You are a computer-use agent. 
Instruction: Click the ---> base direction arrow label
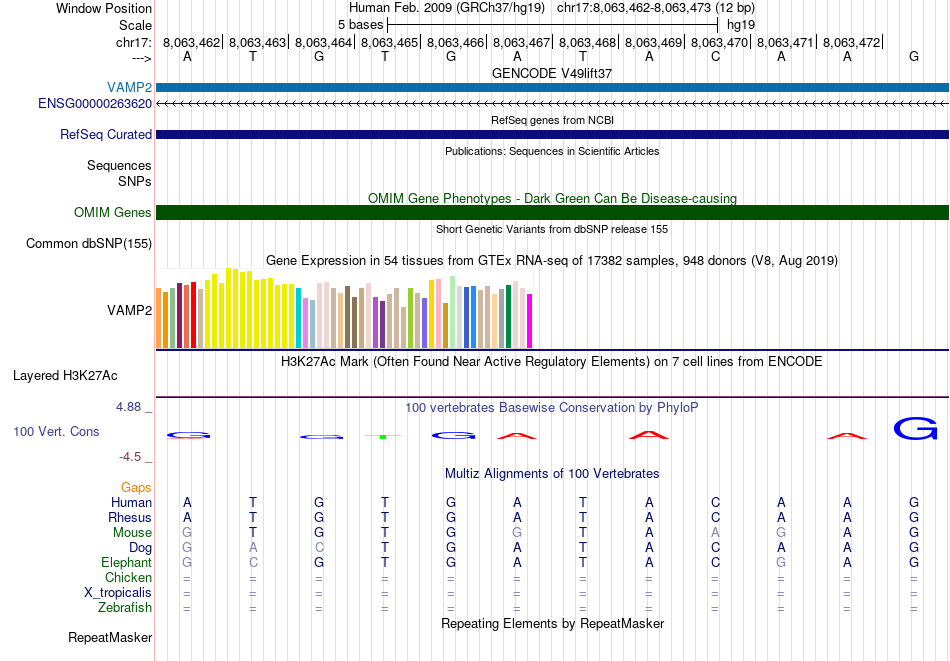(142, 58)
